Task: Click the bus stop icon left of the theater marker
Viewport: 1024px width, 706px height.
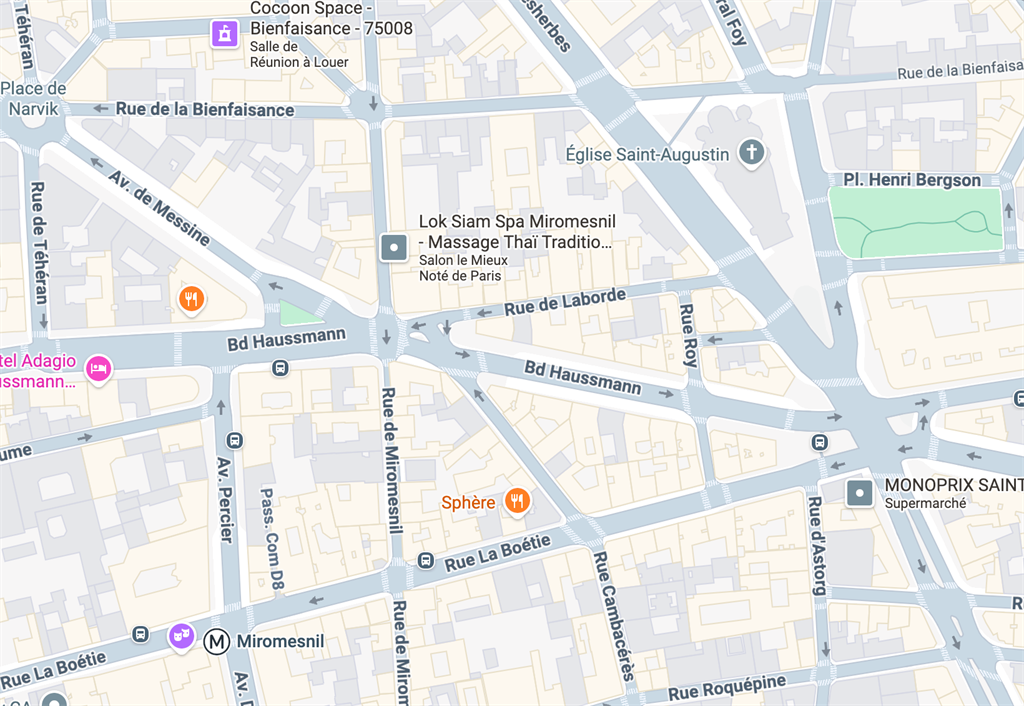Action: 140,634
